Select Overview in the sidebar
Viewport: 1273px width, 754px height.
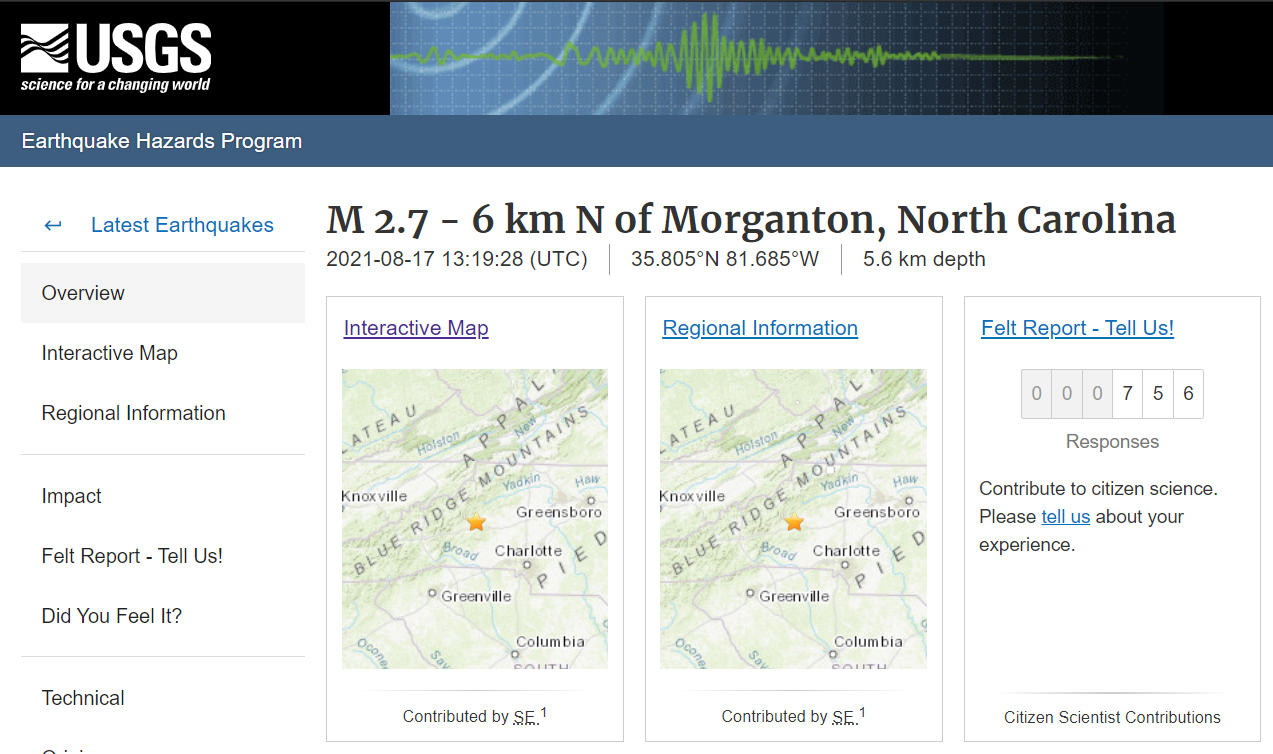(x=163, y=293)
